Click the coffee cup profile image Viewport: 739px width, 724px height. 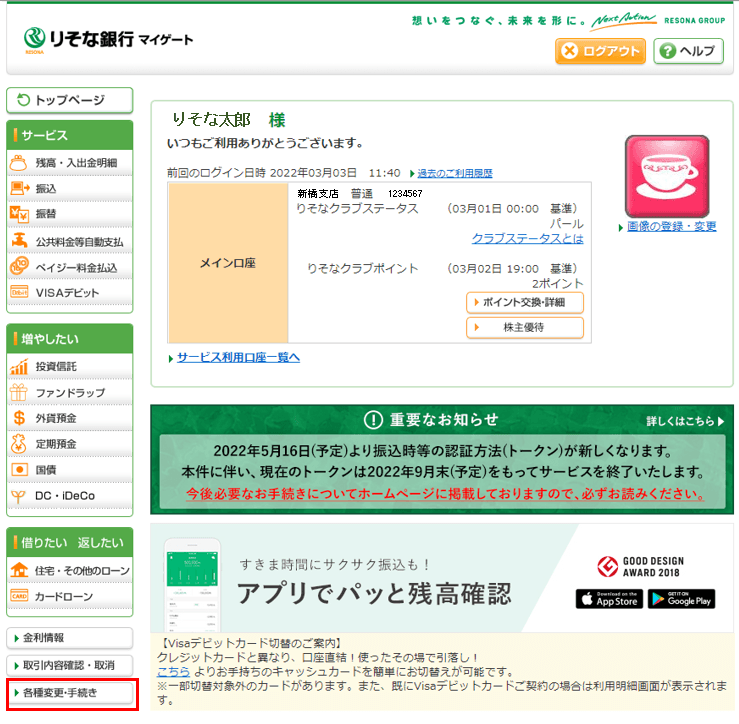point(667,176)
